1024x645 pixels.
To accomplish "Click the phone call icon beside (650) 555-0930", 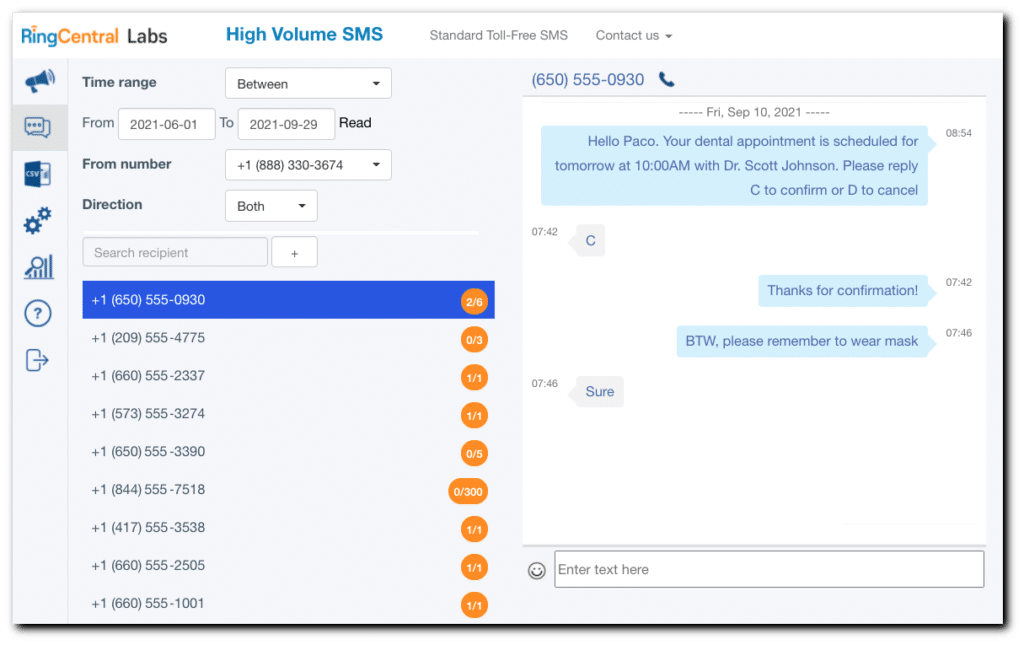I will click(667, 80).
